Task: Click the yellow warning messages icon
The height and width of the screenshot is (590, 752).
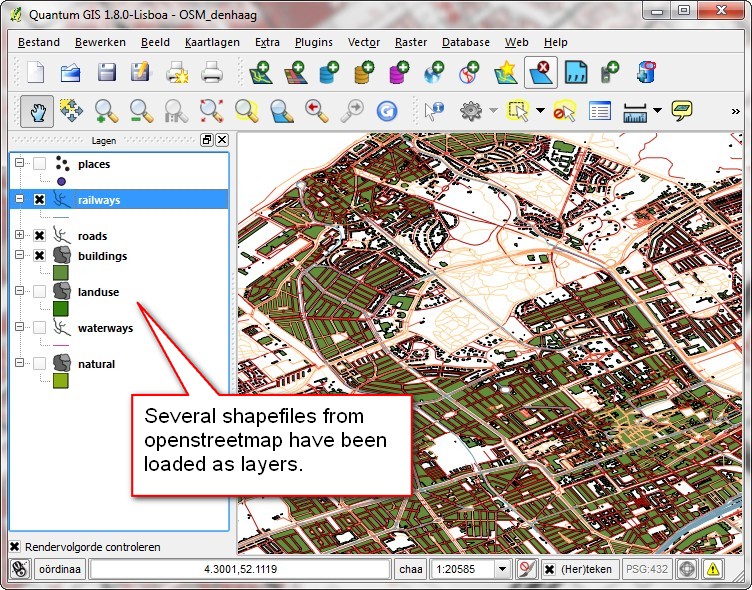Action: tap(713, 569)
